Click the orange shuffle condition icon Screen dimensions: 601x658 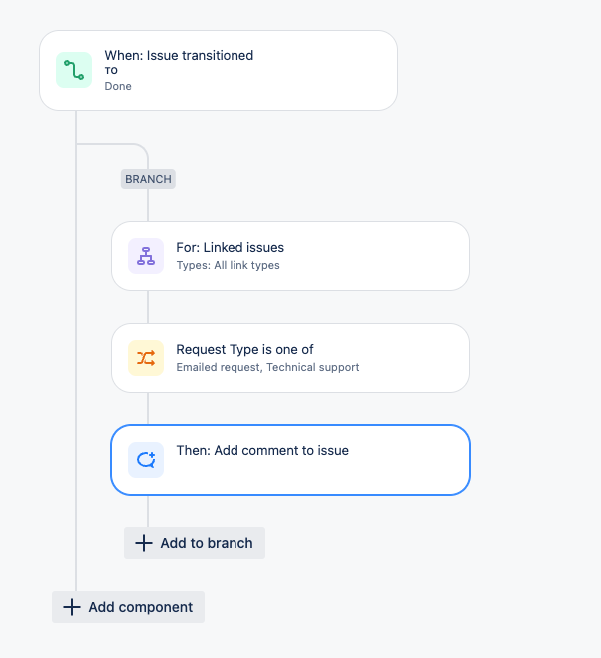coord(146,358)
